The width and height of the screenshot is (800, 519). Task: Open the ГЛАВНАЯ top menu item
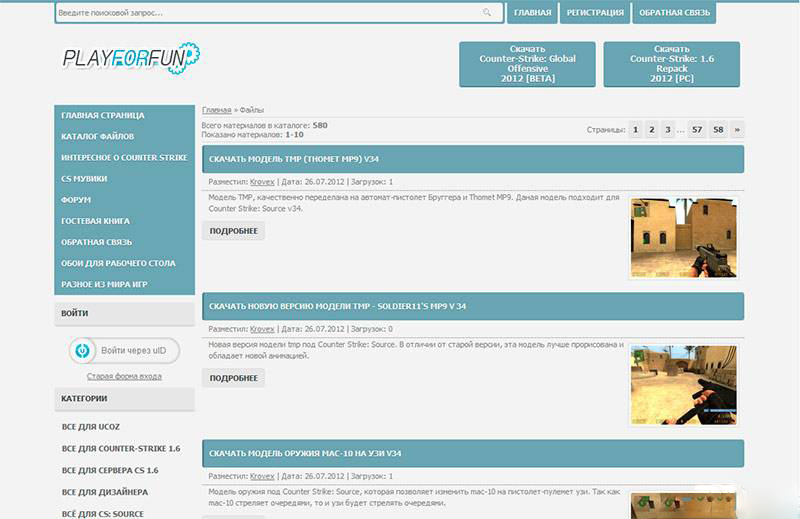[x=532, y=13]
